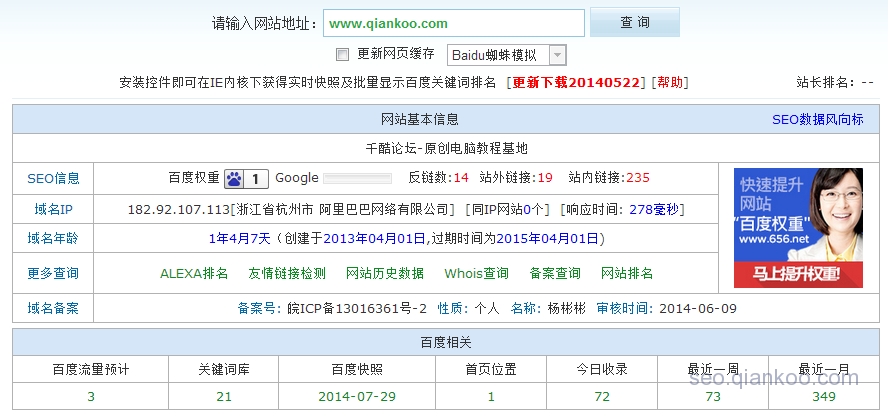Viewport: 888px width, 414px height.
Task: Open the SEO数据风向标 link
Action: pos(818,119)
